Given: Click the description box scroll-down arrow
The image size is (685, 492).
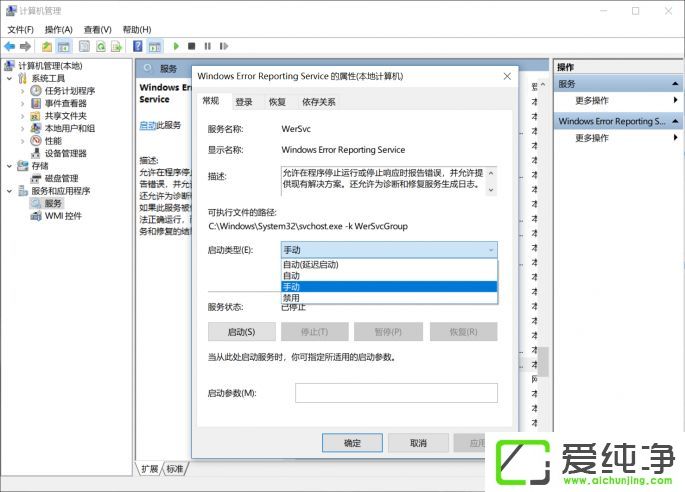Looking at the screenshot, I should pos(491,190).
